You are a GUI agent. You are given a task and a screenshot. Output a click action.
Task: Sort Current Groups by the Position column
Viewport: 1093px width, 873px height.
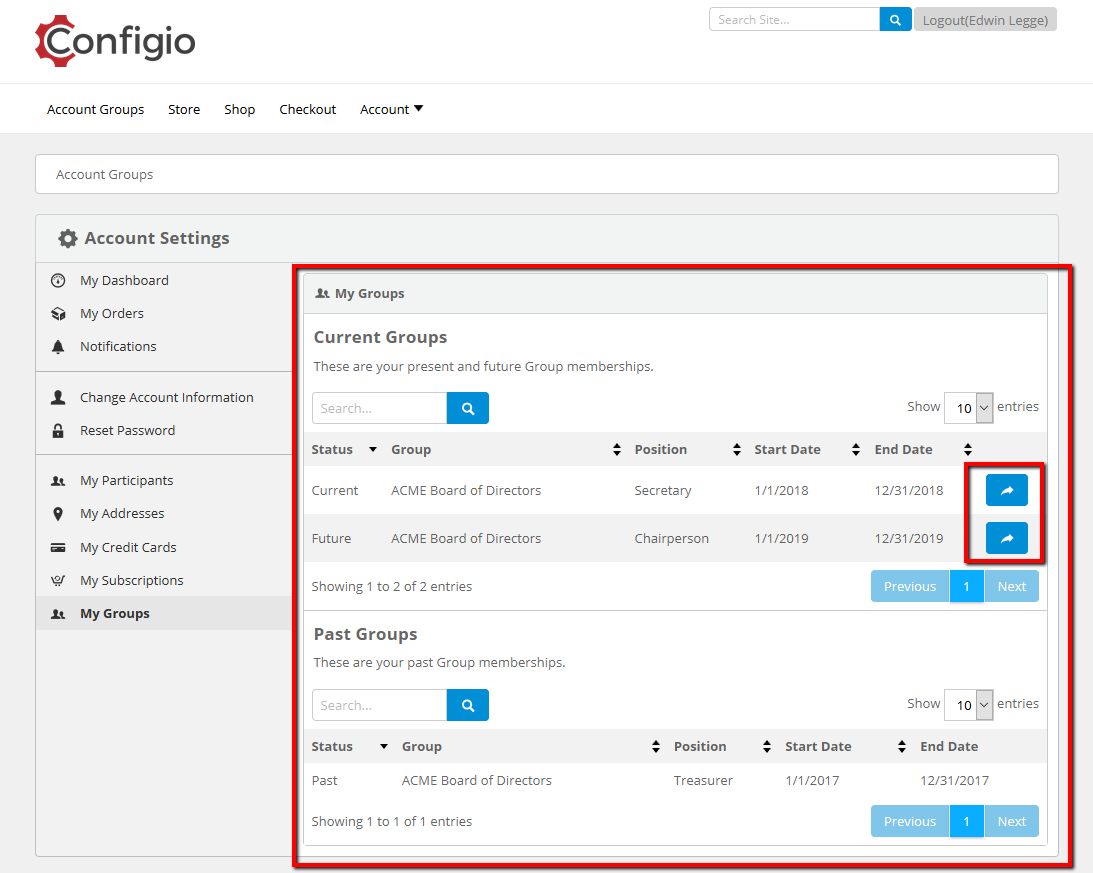(x=661, y=449)
